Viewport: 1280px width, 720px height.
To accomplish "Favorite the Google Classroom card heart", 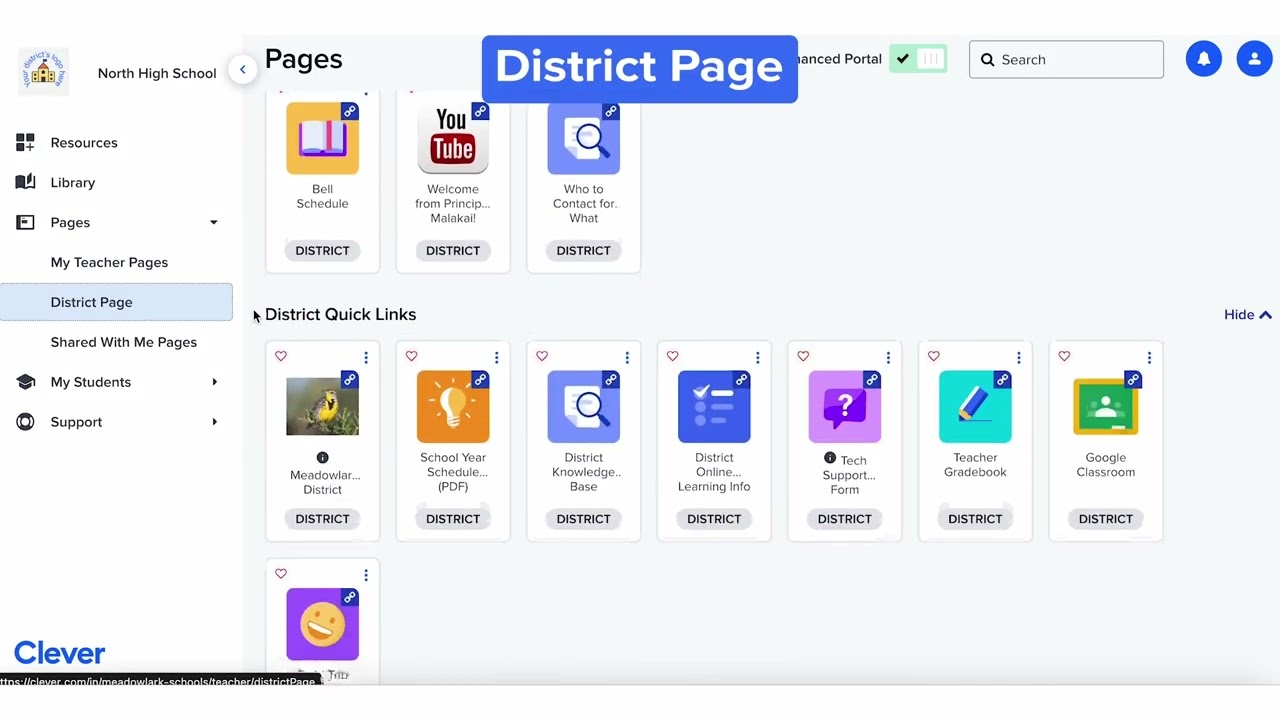I will coord(1064,356).
